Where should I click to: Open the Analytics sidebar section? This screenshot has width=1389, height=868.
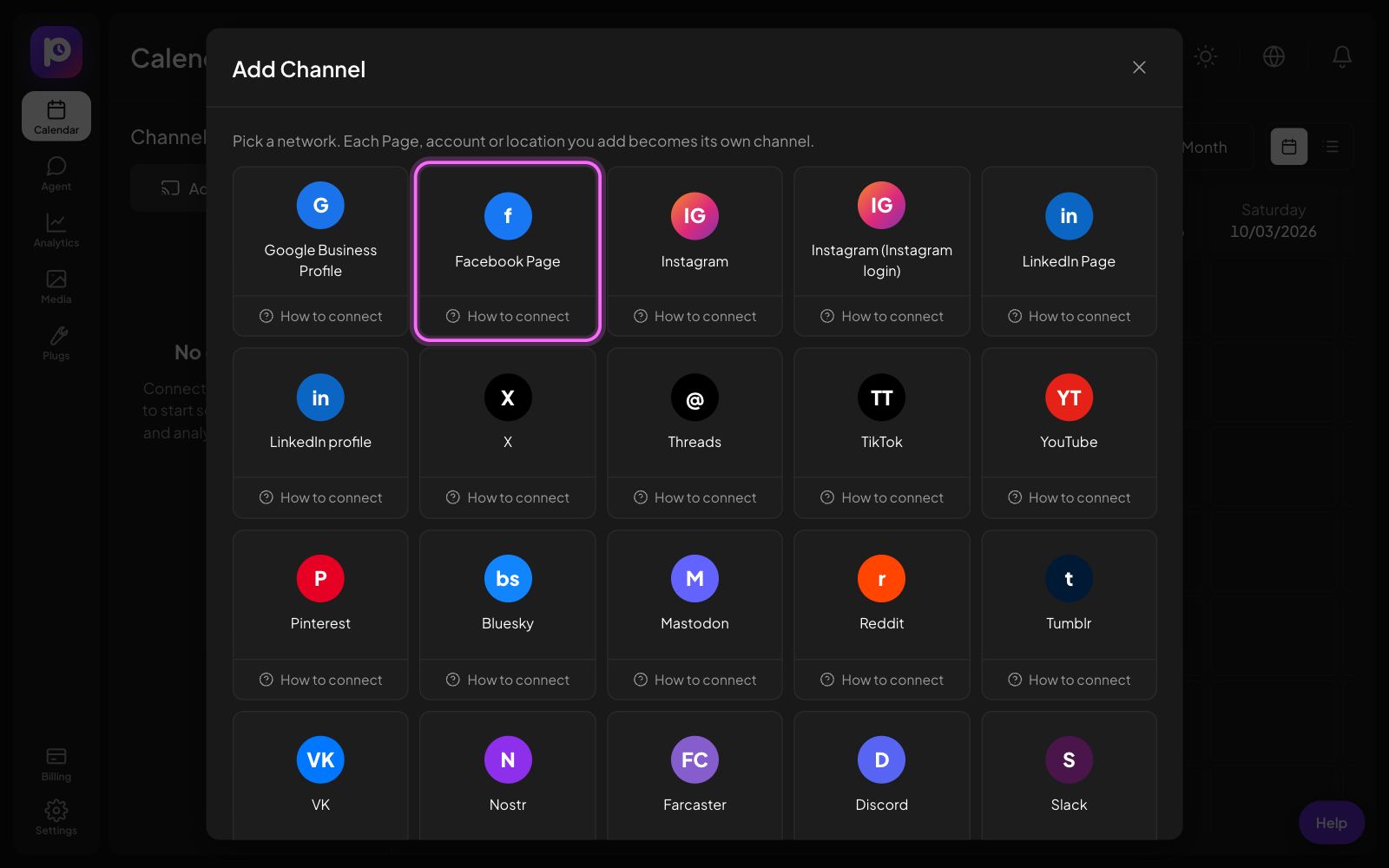pos(56,230)
